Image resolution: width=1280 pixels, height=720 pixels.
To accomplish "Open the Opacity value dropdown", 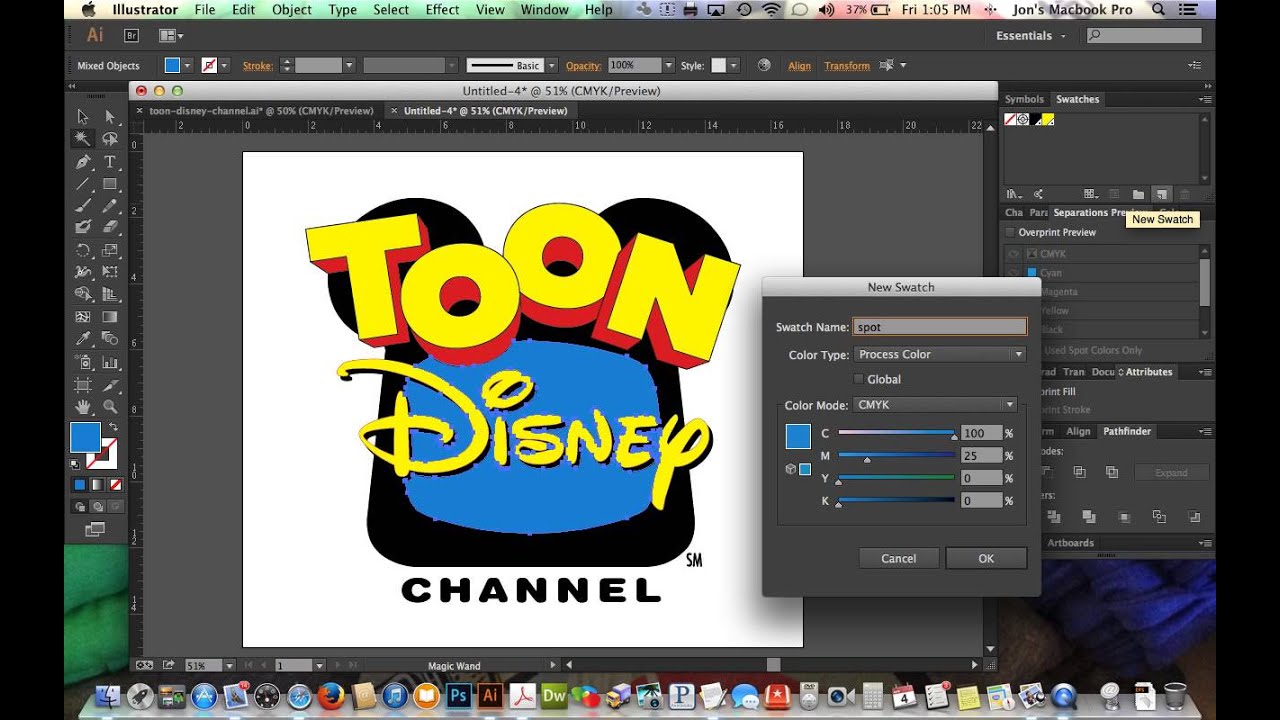I will 668,65.
